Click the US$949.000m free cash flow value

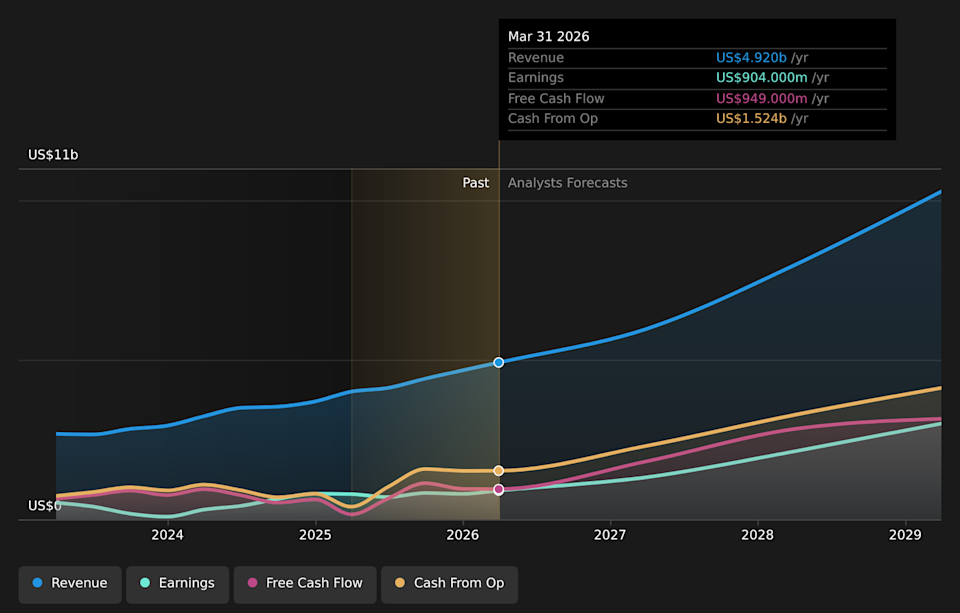point(762,99)
